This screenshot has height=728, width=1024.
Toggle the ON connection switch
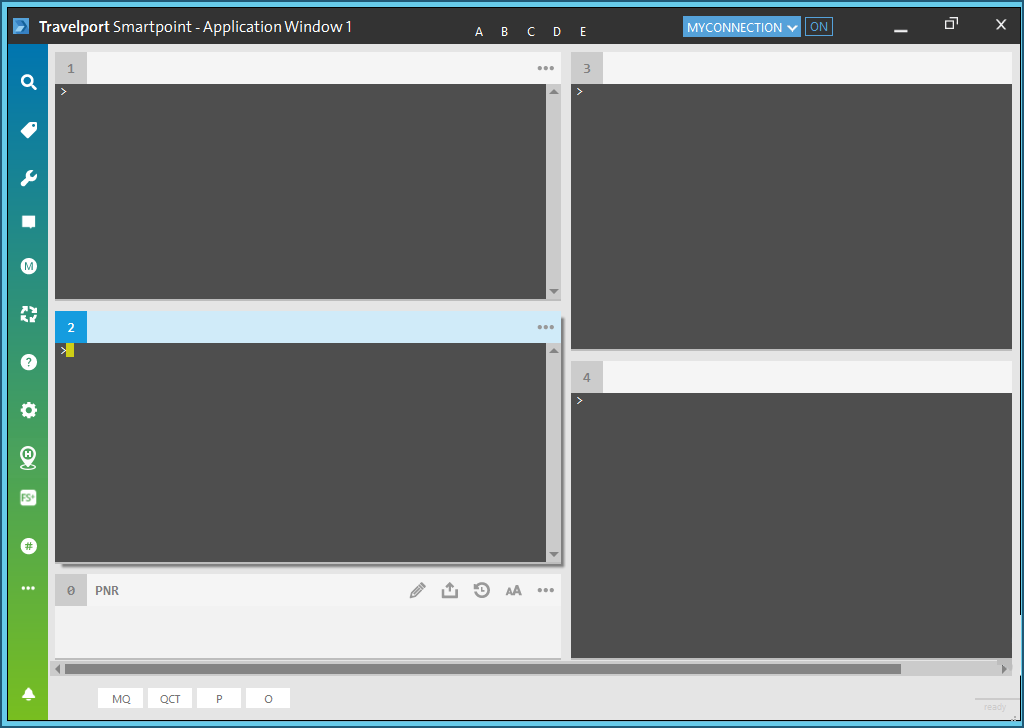(818, 27)
